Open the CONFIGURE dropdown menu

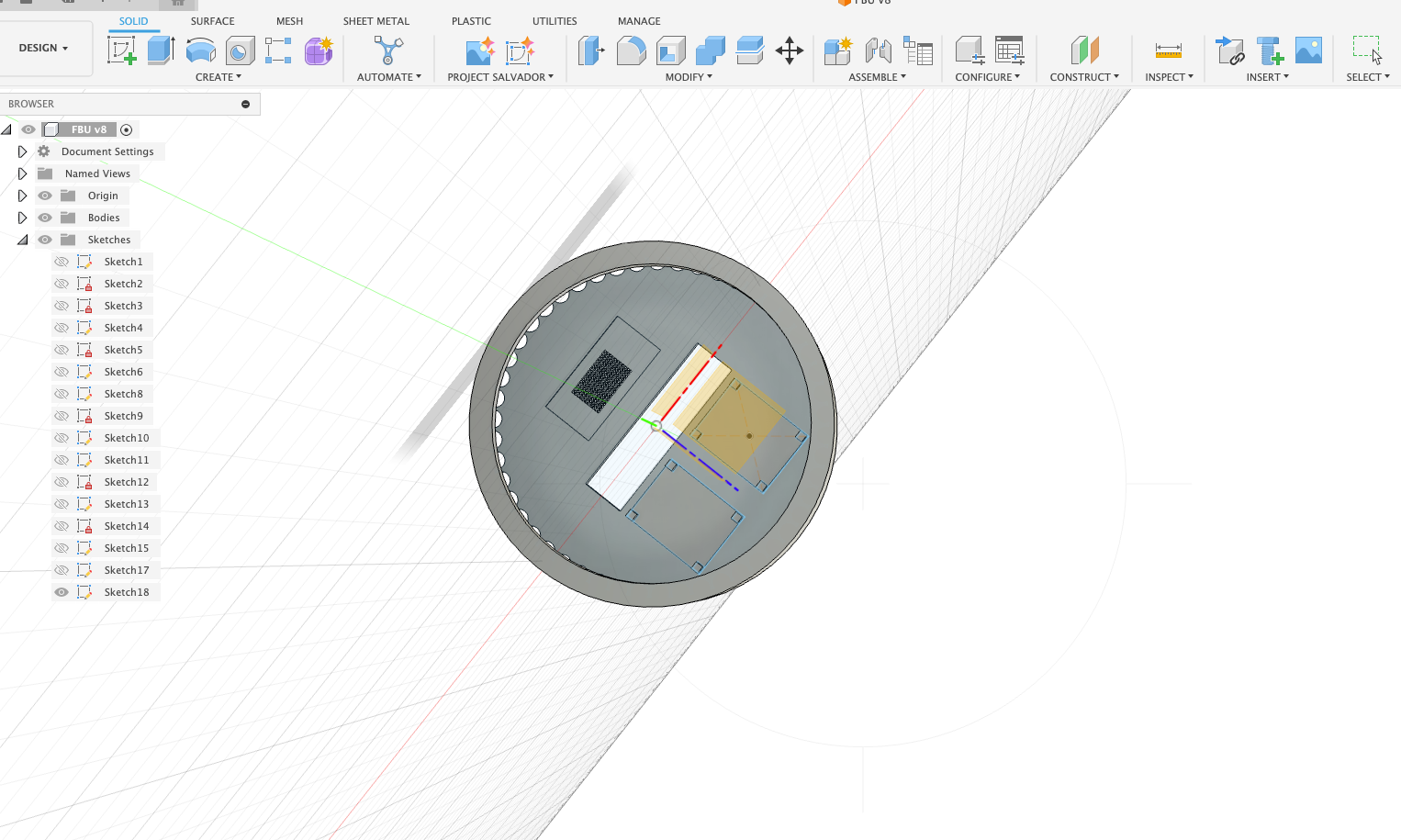click(x=988, y=77)
